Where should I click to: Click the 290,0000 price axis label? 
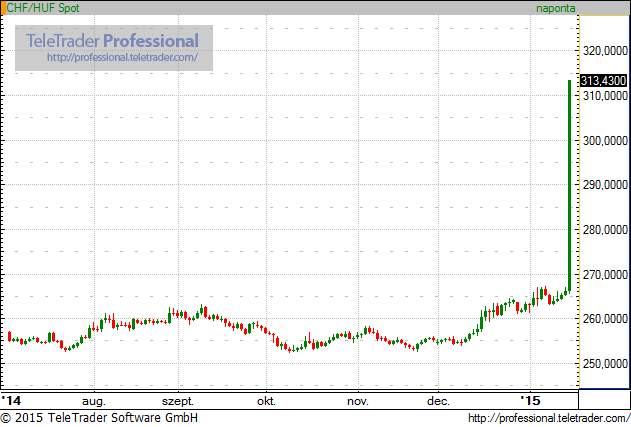tap(605, 185)
